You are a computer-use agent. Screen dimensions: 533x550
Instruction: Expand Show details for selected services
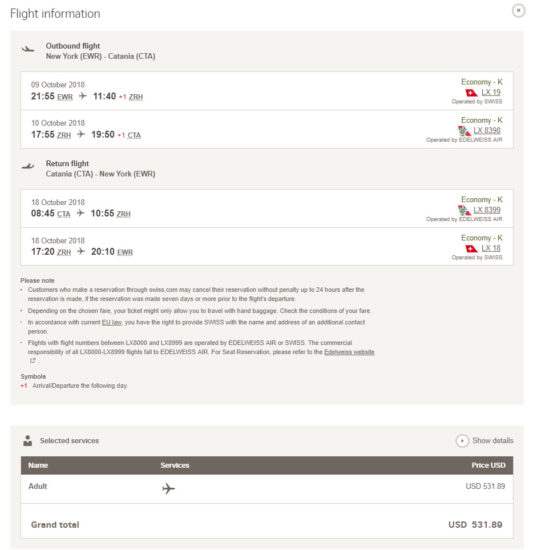pyautogui.click(x=485, y=441)
